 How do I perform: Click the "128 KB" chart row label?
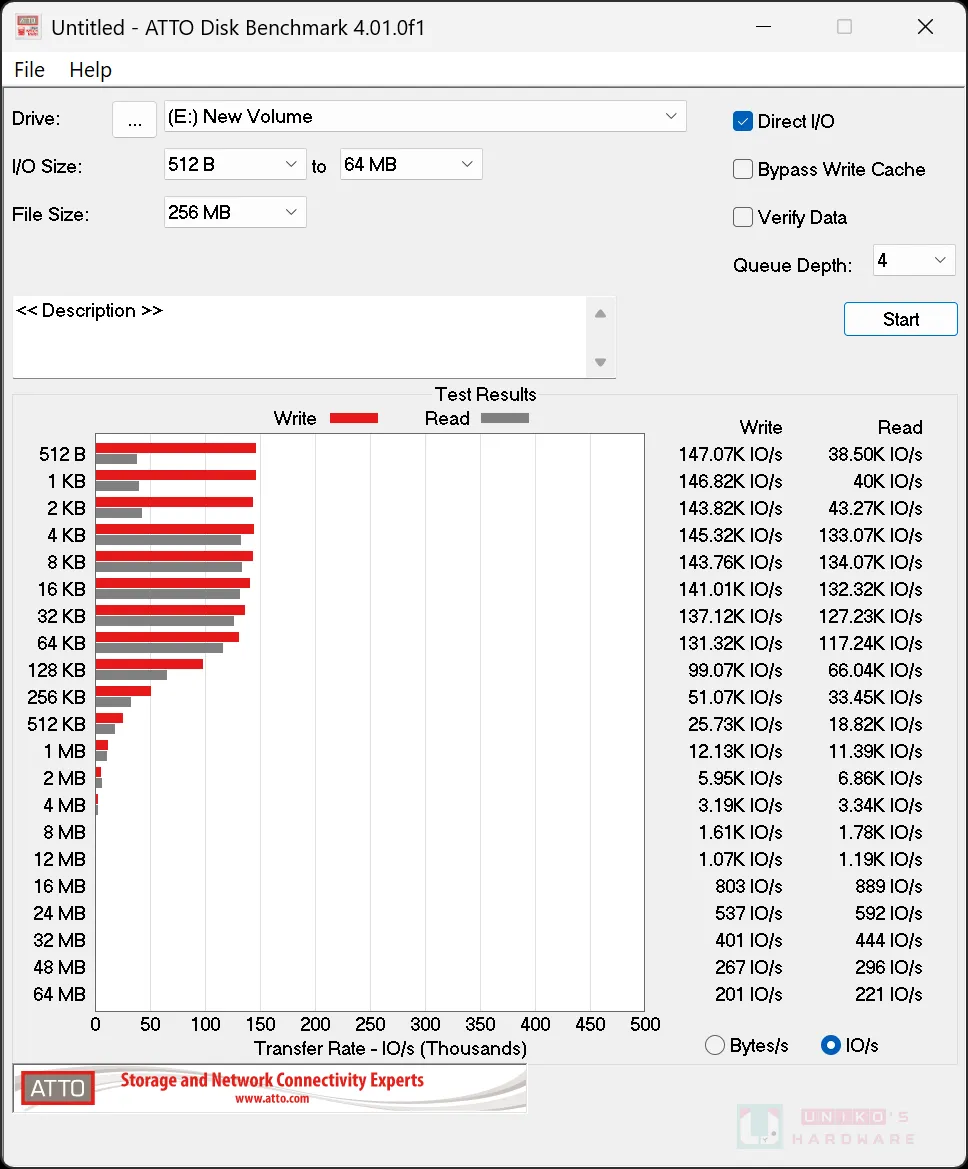pyautogui.click(x=57, y=670)
